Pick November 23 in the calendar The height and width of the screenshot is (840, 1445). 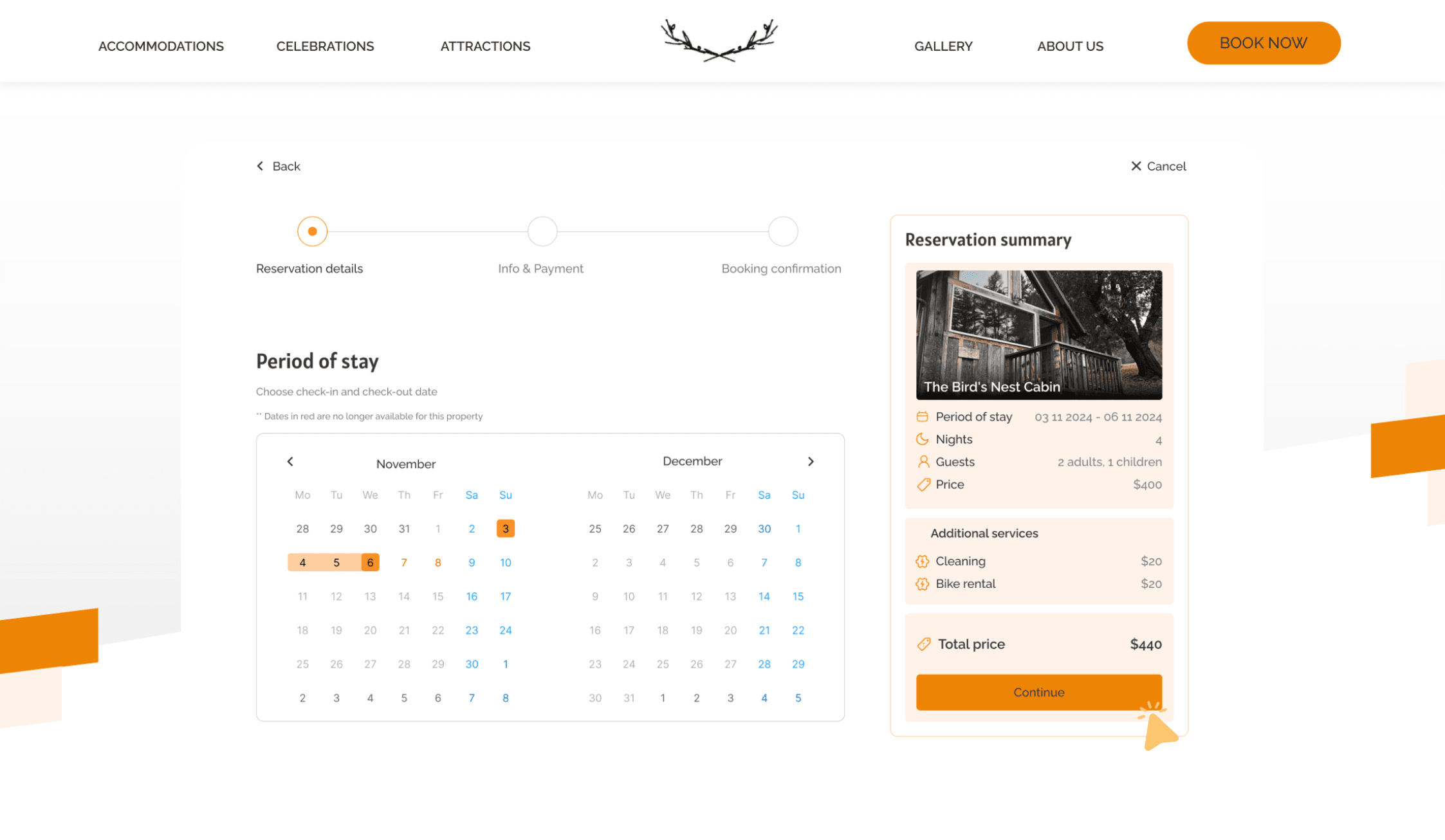coord(472,630)
